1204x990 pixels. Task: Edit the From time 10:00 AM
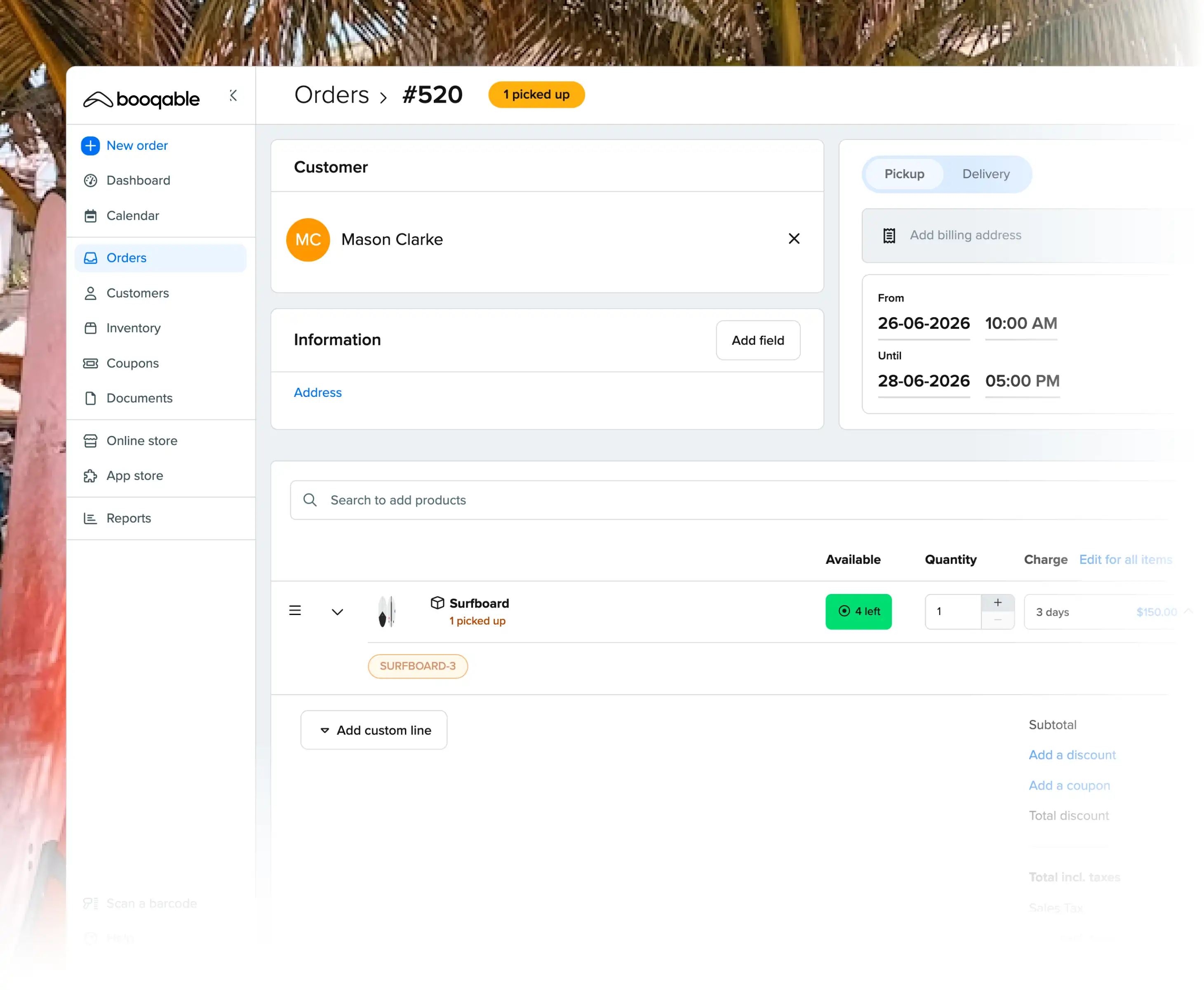tap(1021, 323)
